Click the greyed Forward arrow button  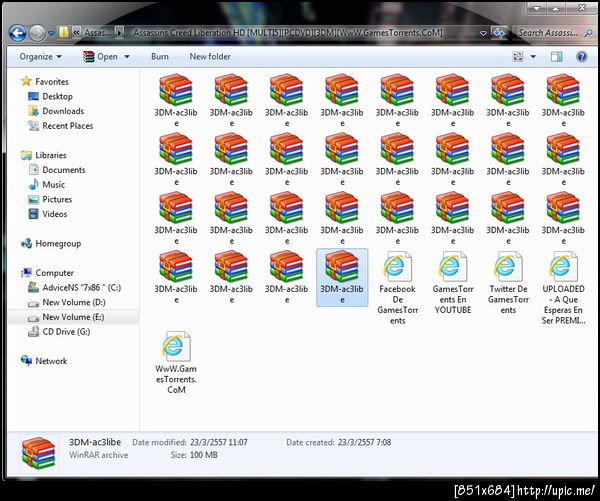38,33
